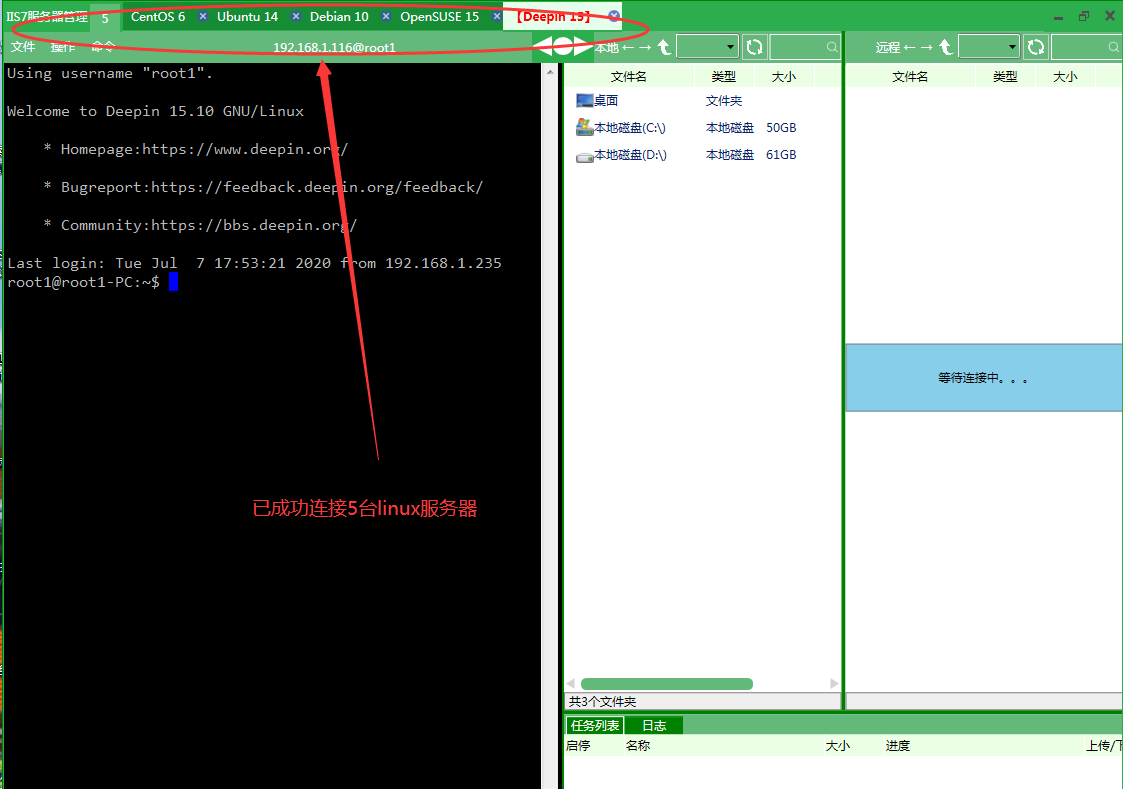Click the 192.168.1.116@root1 session title

pos(334,47)
